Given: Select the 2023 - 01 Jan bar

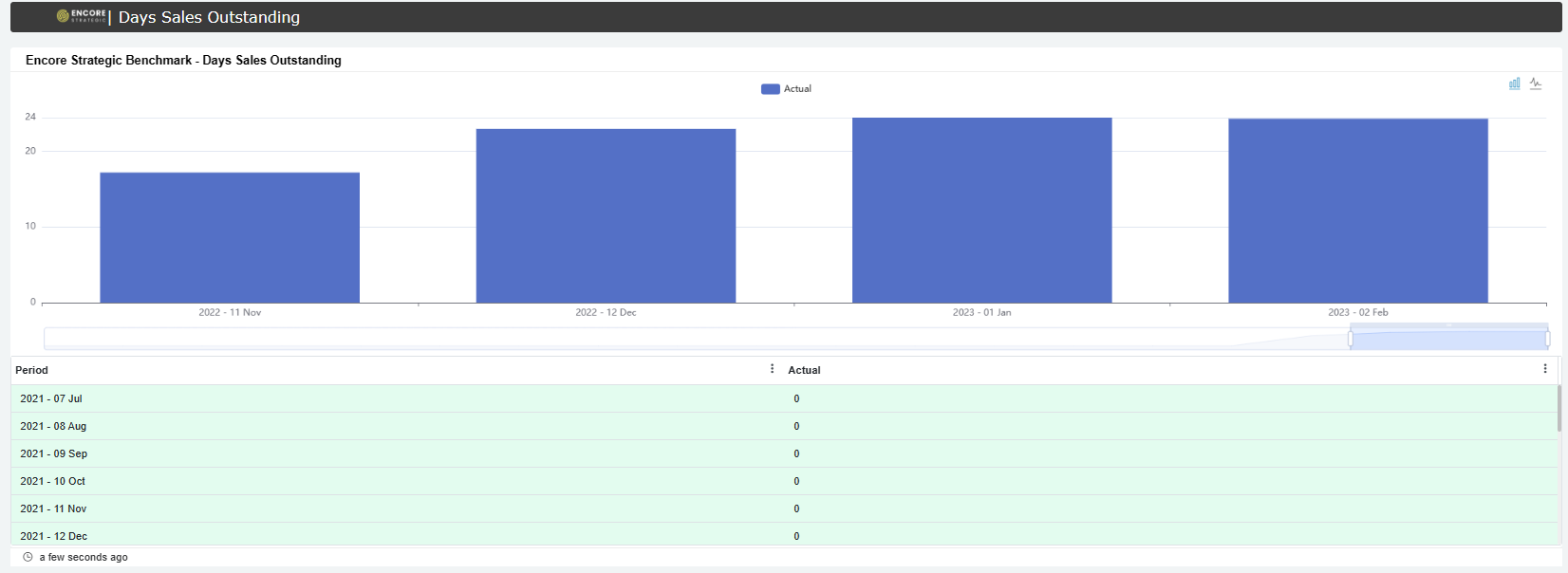Looking at the screenshot, I should point(981,211).
